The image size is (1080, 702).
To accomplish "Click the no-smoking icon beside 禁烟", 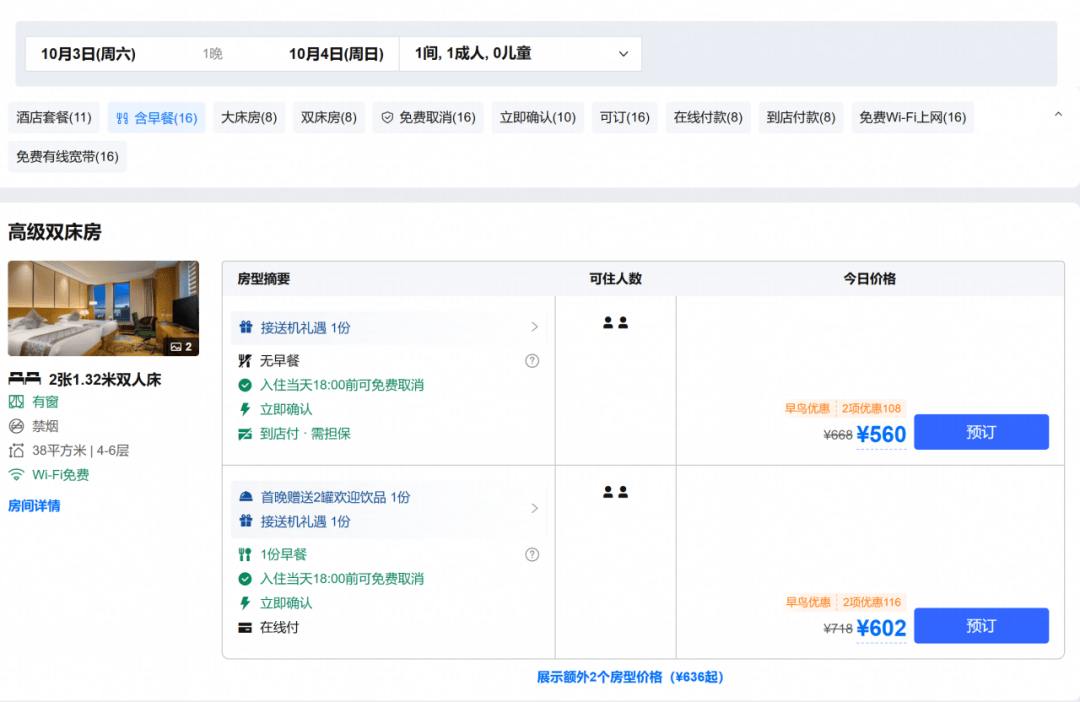I will [16, 426].
